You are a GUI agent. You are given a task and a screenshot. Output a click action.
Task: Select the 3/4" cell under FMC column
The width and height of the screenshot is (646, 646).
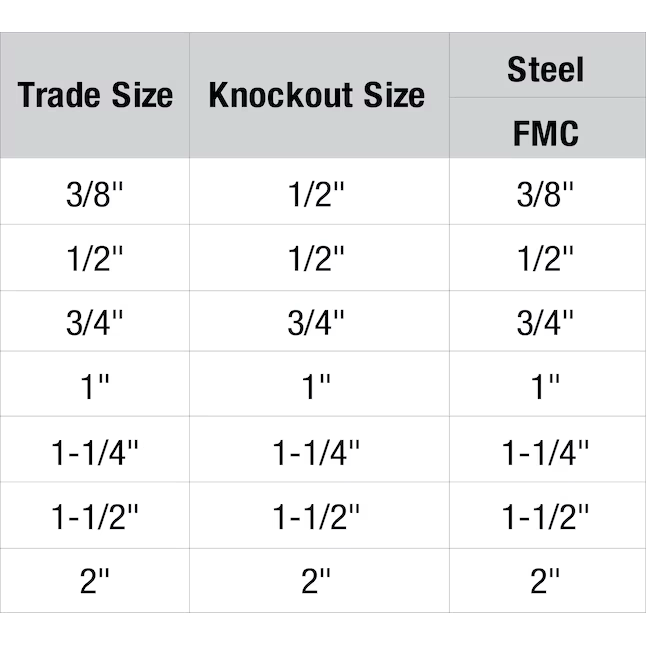tap(545, 322)
